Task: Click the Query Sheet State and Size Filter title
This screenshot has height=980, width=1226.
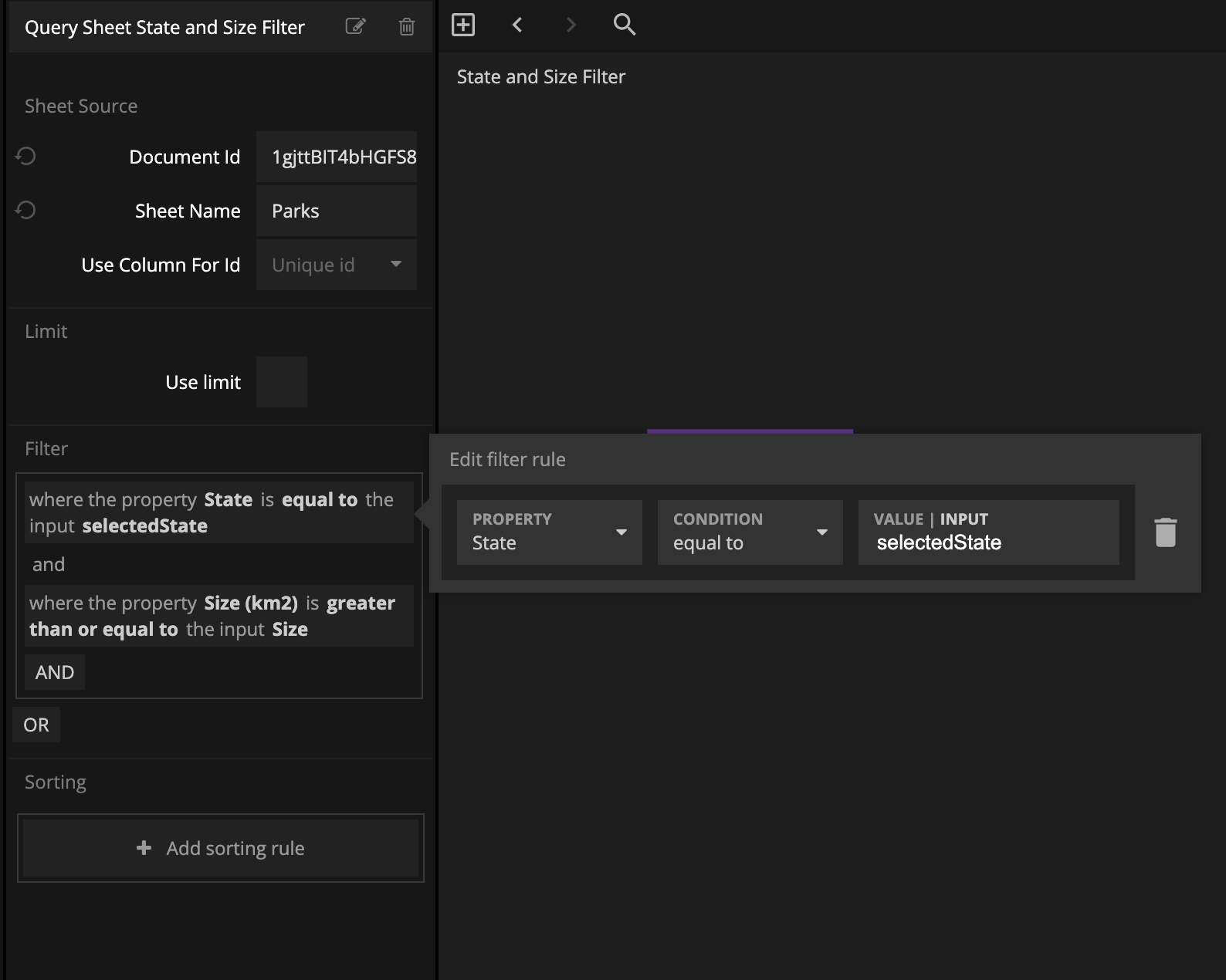Action: click(164, 27)
